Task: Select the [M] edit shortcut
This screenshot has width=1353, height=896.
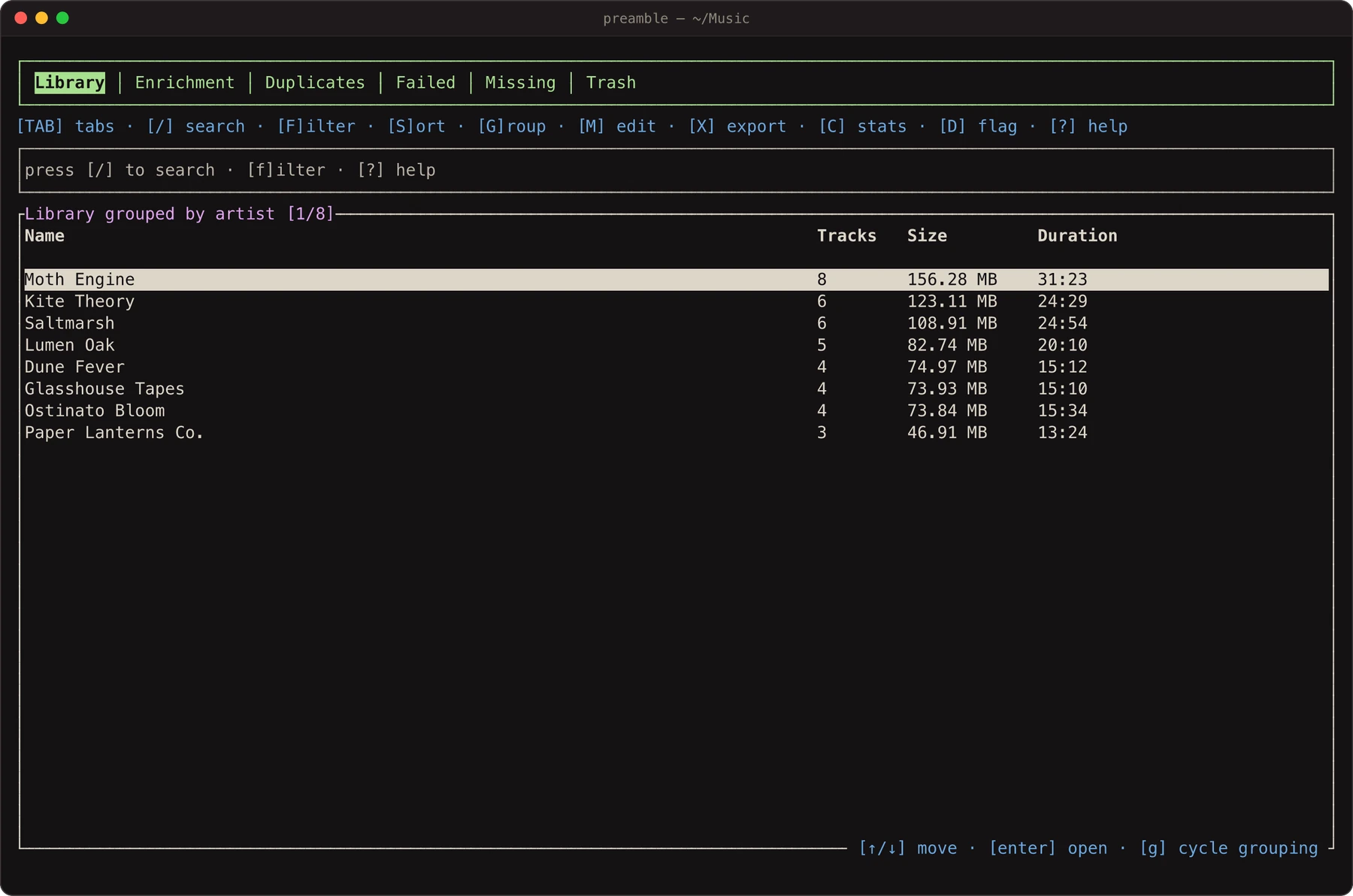Action: point(617,126)
